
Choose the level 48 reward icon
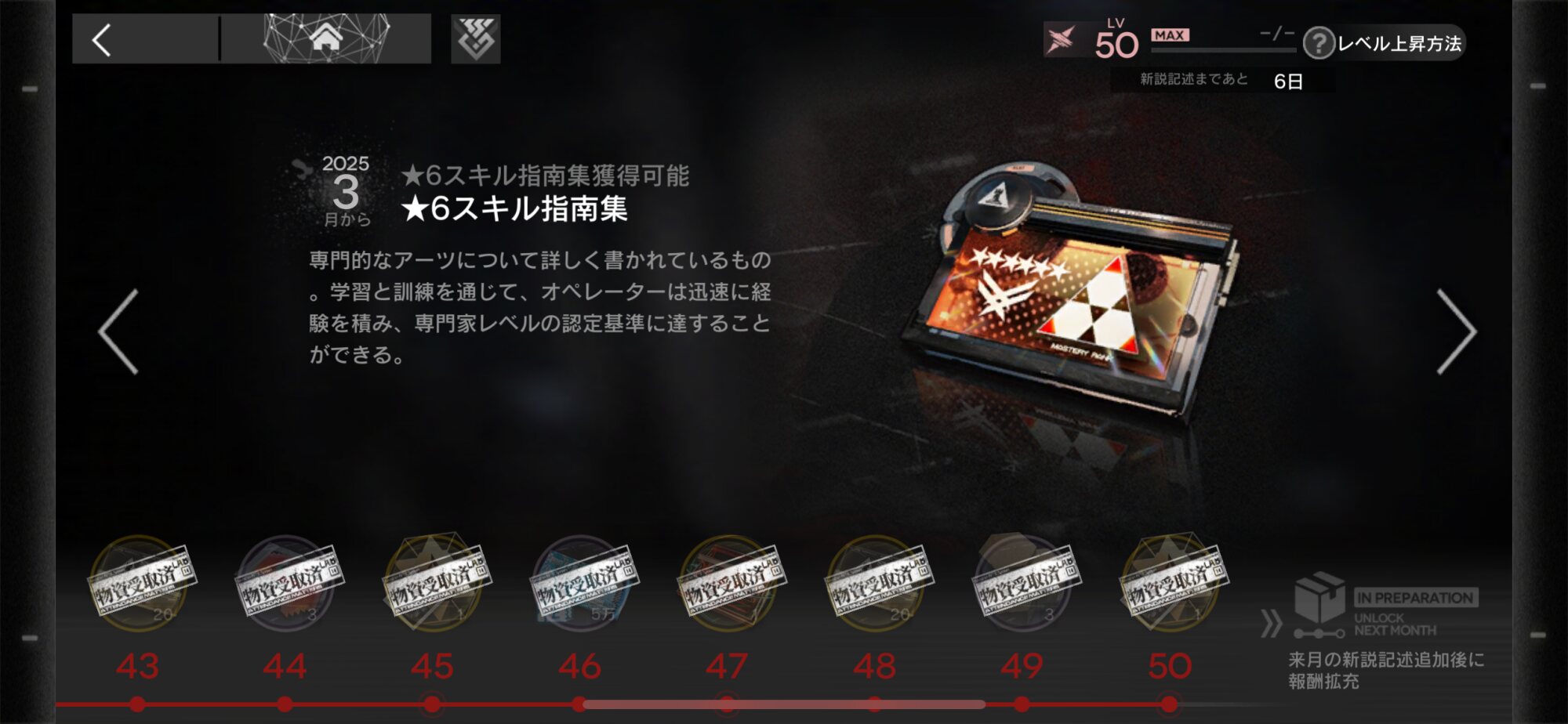point(876,585)
